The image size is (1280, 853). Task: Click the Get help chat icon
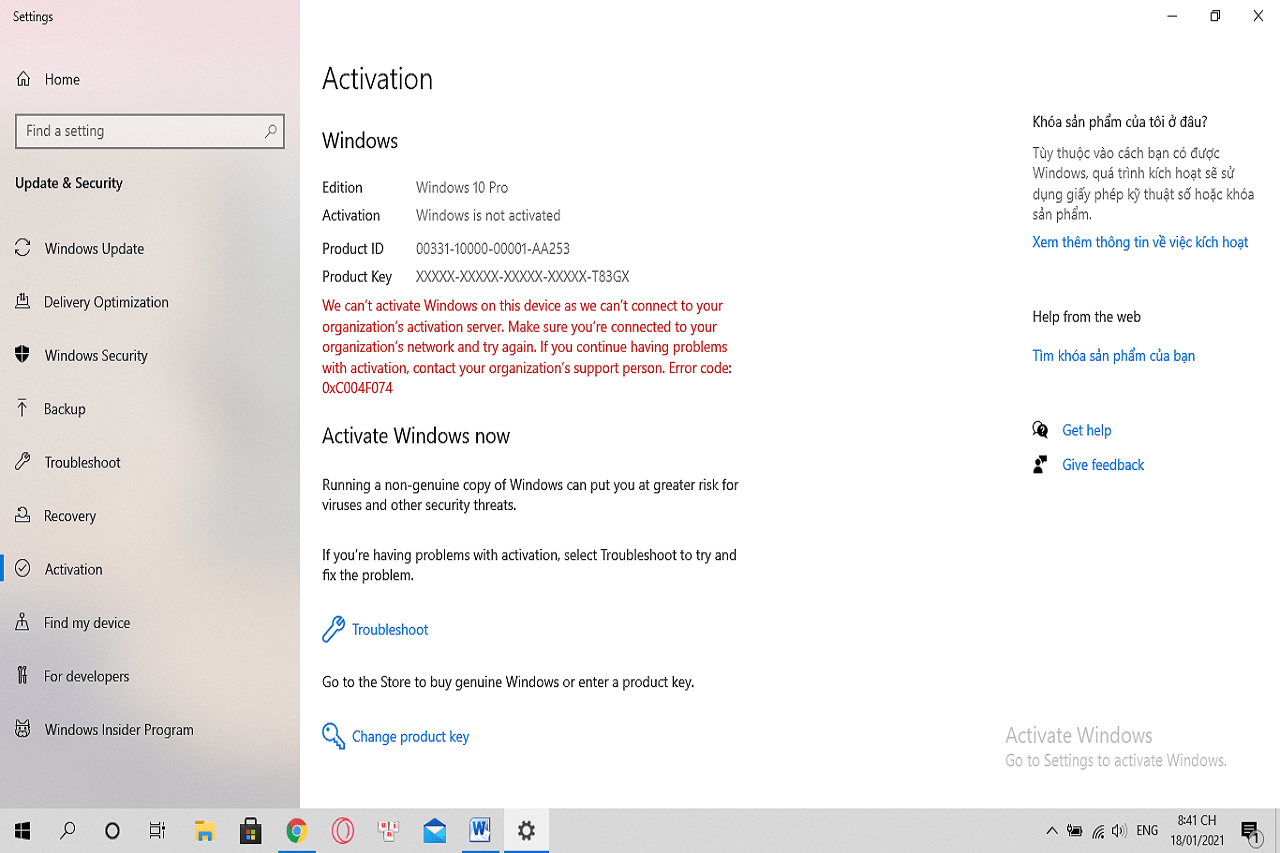1040,429
